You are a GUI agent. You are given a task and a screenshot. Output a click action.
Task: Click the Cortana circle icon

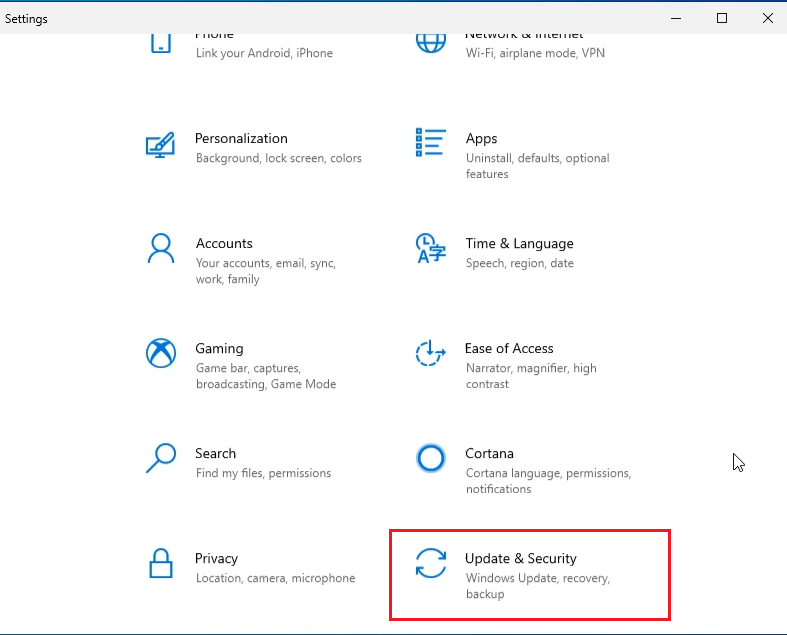coord(430,458)
